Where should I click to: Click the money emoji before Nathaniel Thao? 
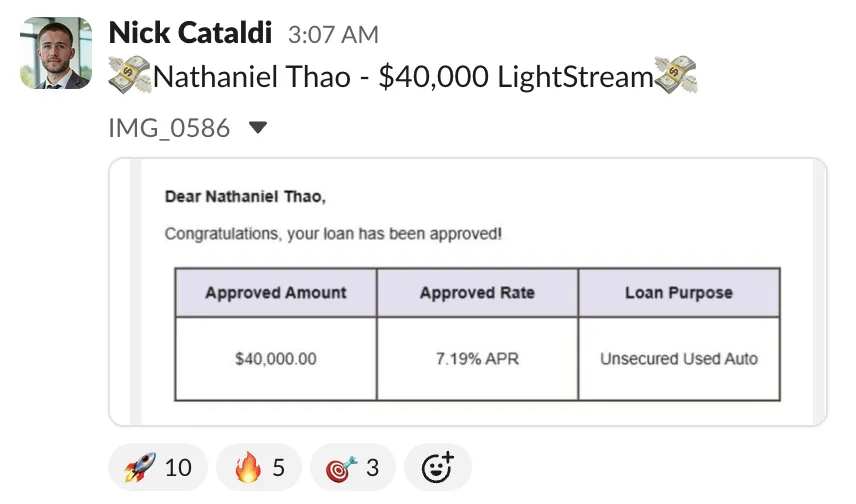(129, 75)
